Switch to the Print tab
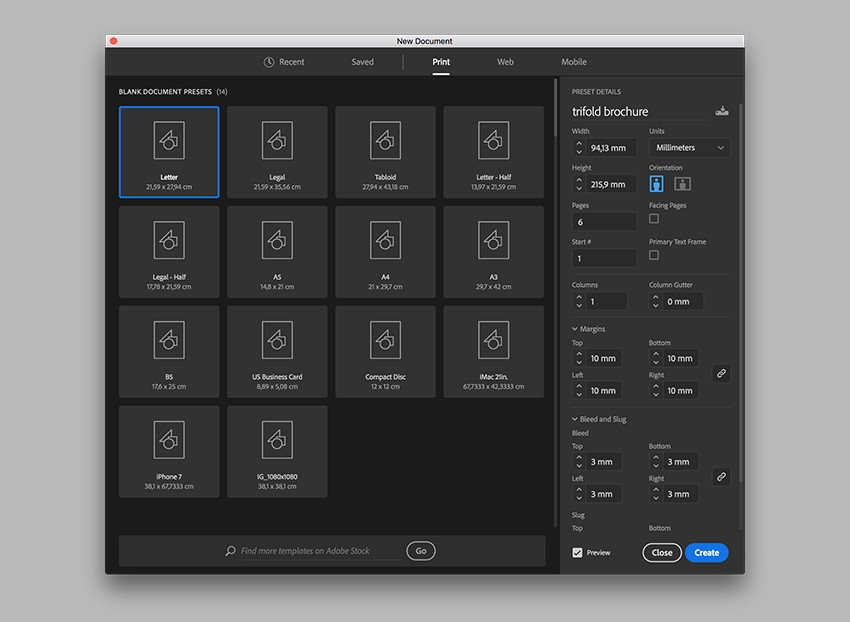 pyautogui.click(x=441, y=62)
